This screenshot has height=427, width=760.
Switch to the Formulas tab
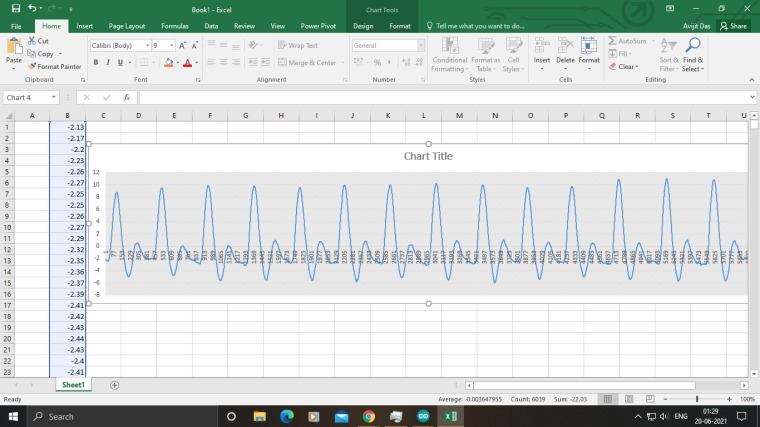[x=174, y=26]
